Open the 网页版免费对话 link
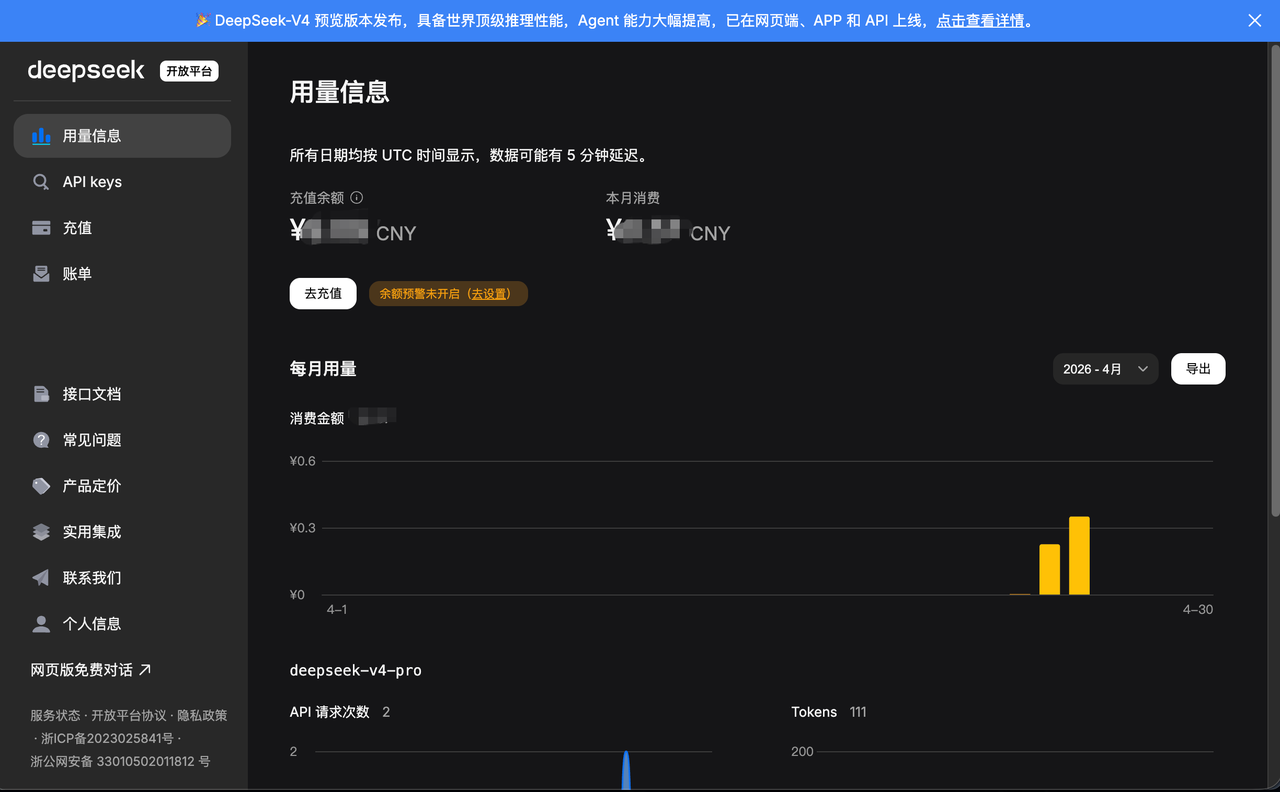The height and width of the screenshot is (792, 1280). tap(91, 669)
